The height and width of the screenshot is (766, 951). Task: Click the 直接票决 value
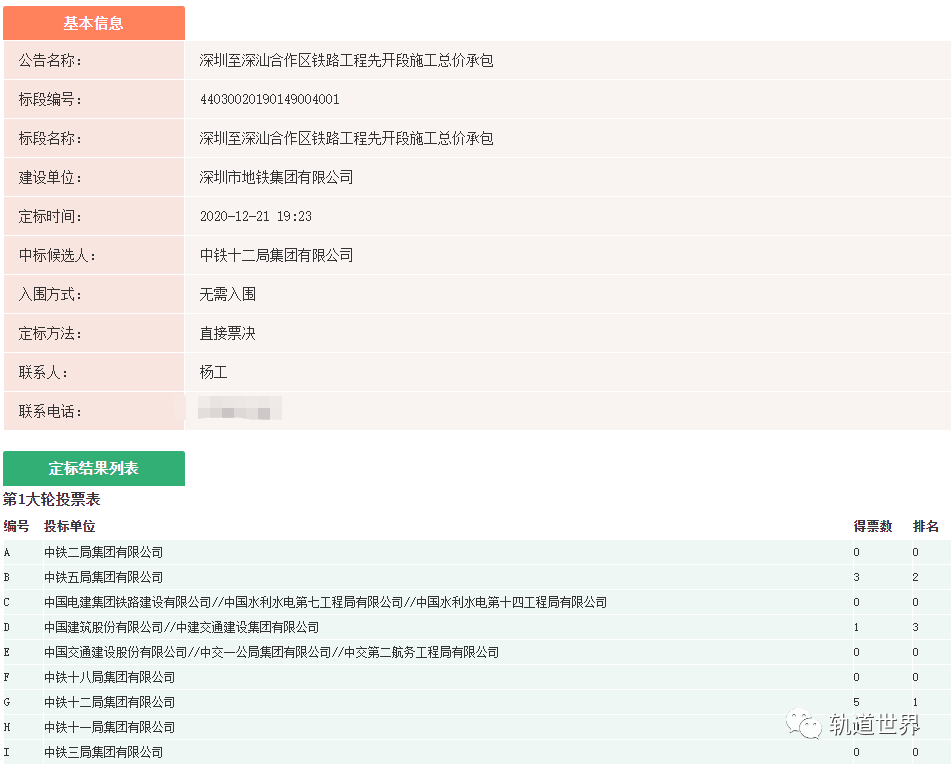click(x=228, y=334)
